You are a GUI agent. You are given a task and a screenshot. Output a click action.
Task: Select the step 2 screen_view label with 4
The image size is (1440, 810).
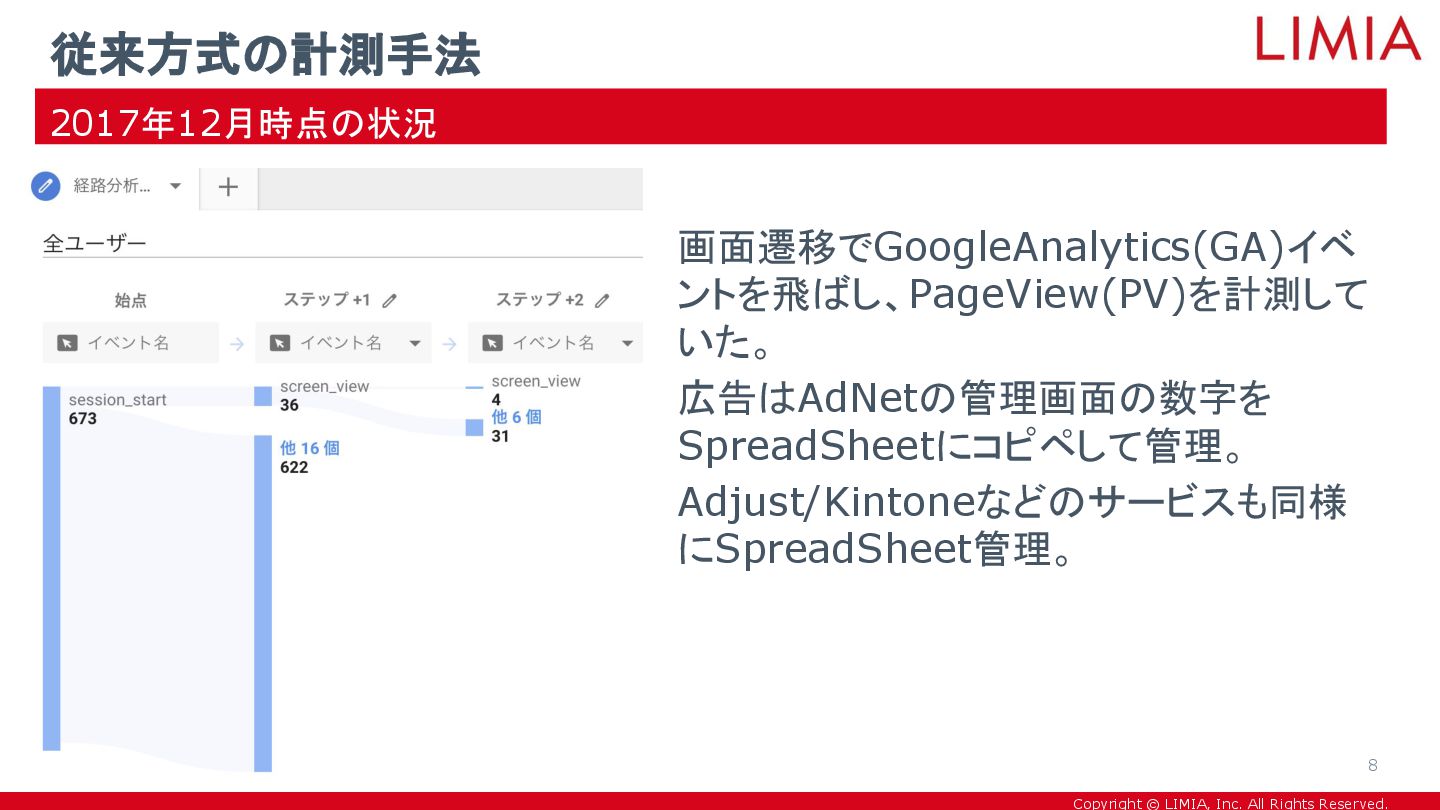point(536,381)
